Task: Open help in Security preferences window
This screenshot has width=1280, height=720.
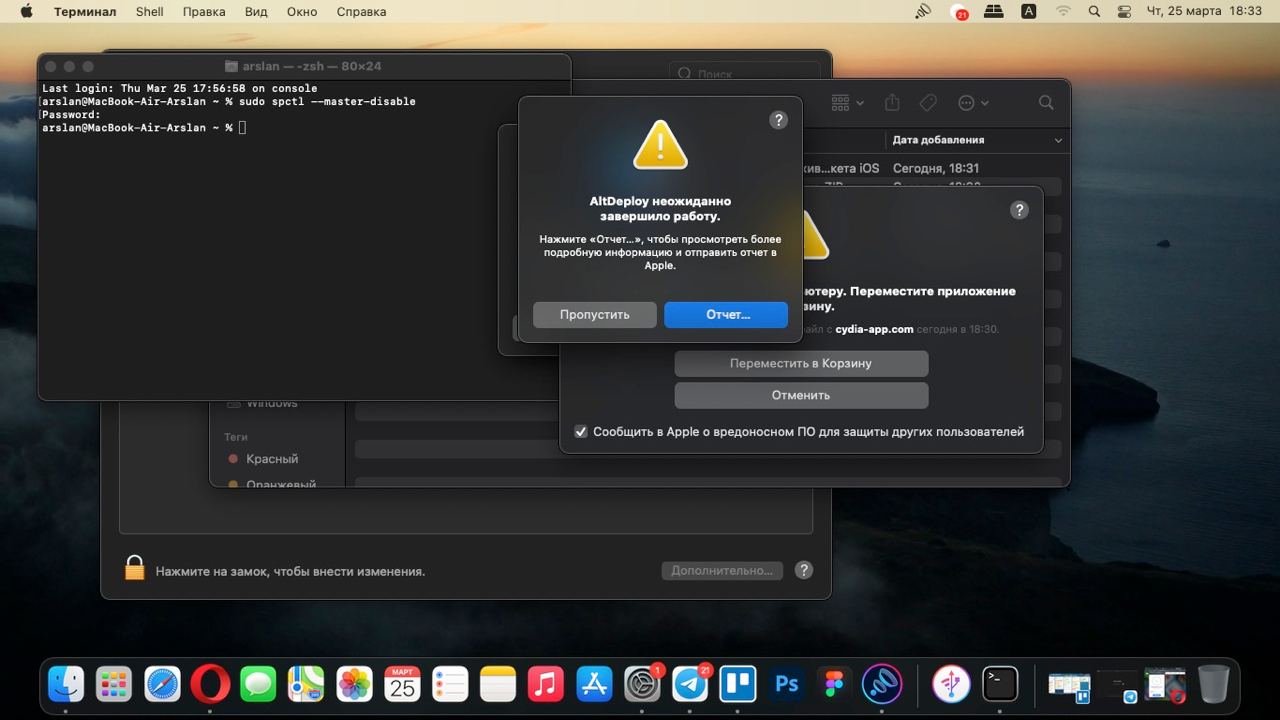Action: click(x=803, y=570)
